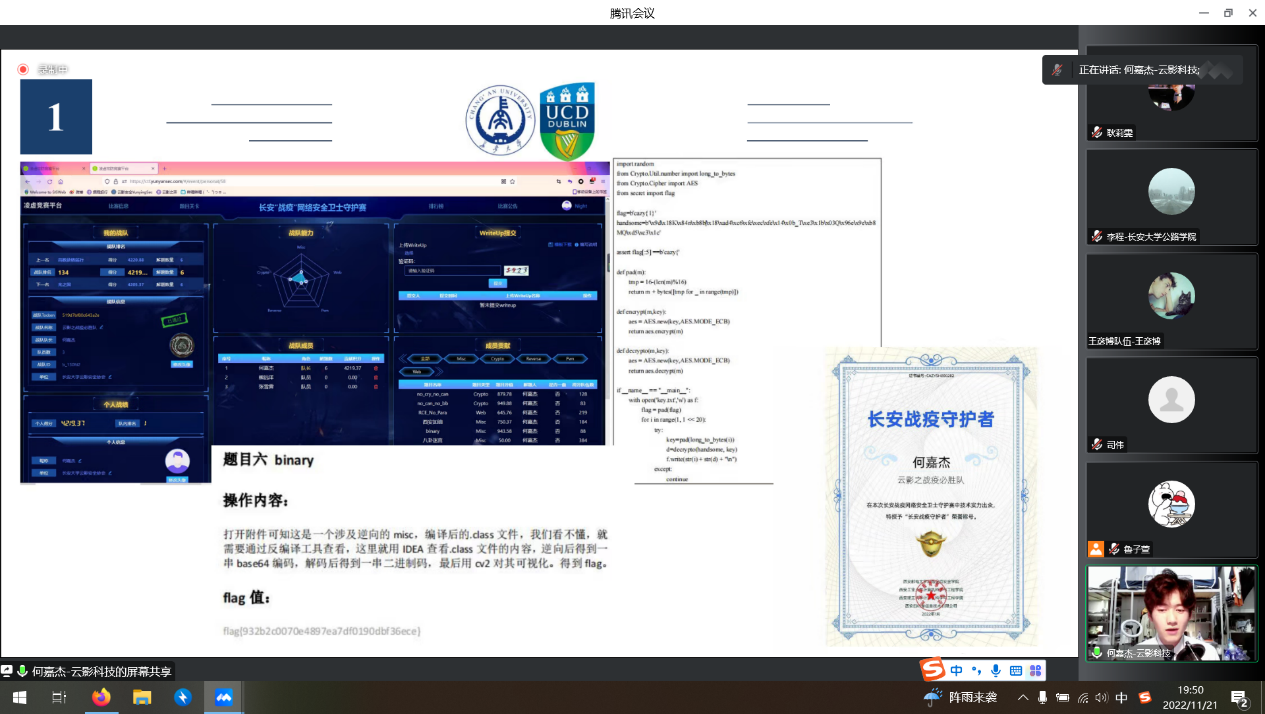Click the Sogou voice input microphone
1265x714 pixels.
(x=995, y=670)
